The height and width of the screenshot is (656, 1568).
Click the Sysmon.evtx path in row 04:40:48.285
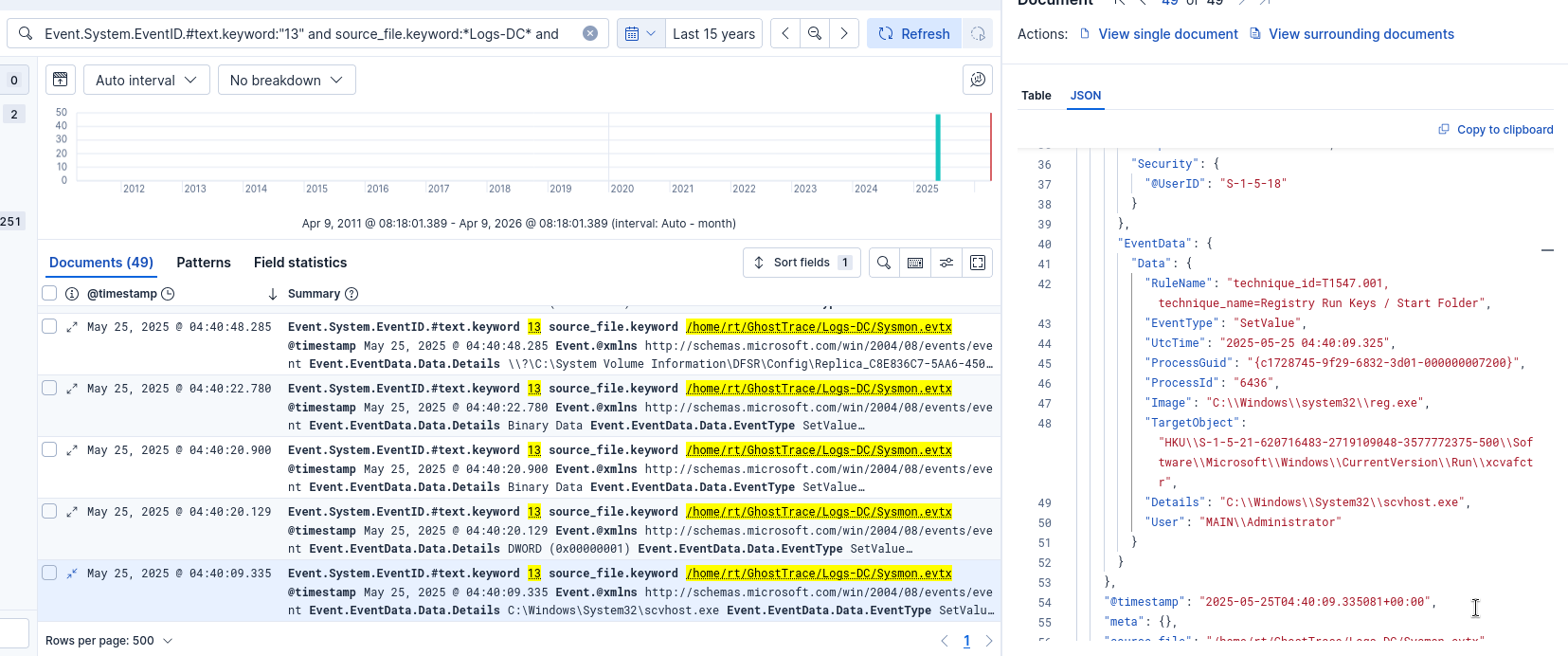pyautogui.click(x=819, y=327)
